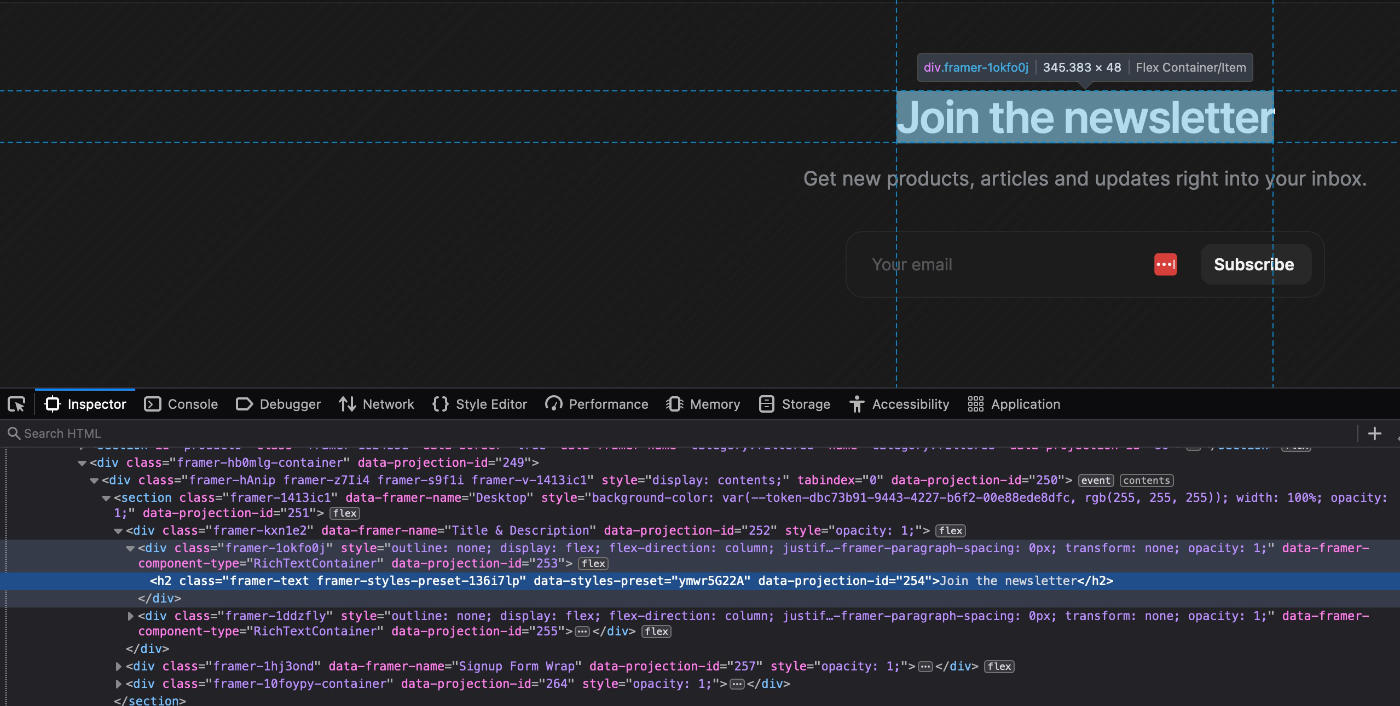Click the event badge on framer-hAnip div
This screenshot has height=706, width=1400.
[1095, 481]
